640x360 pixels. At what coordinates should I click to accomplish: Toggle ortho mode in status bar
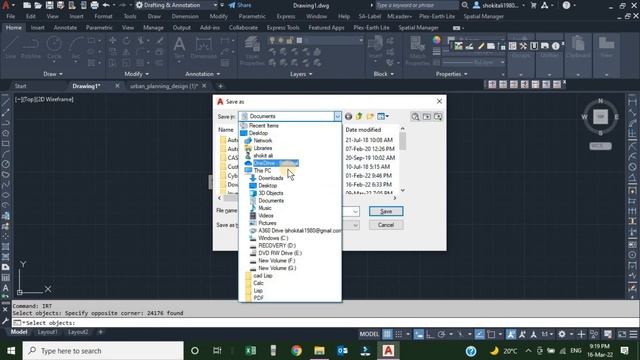[x=430, y=334]
